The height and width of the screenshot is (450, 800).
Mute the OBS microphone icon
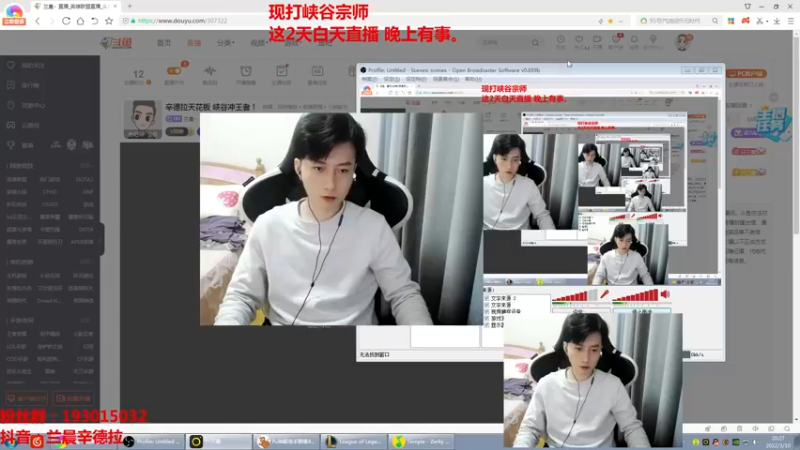[604, 294]
